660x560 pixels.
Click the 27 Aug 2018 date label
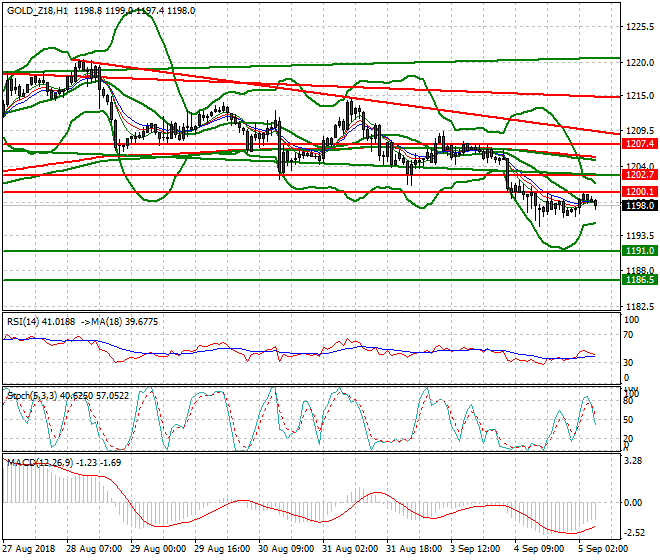pyautogui.click(x=29, y=549)
